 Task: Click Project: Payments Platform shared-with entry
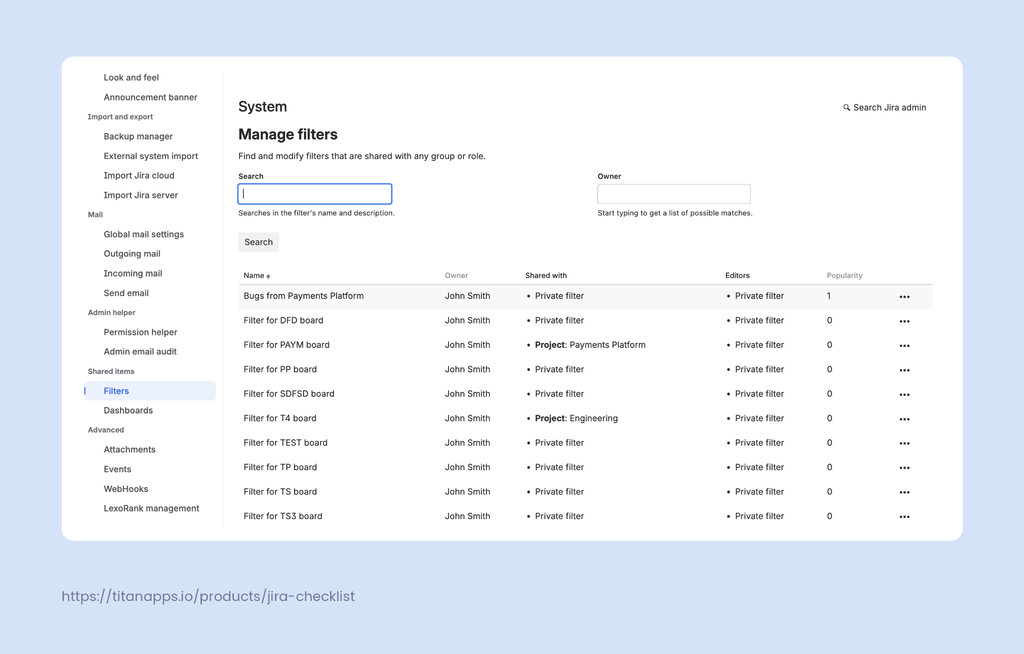click(590, 345)
